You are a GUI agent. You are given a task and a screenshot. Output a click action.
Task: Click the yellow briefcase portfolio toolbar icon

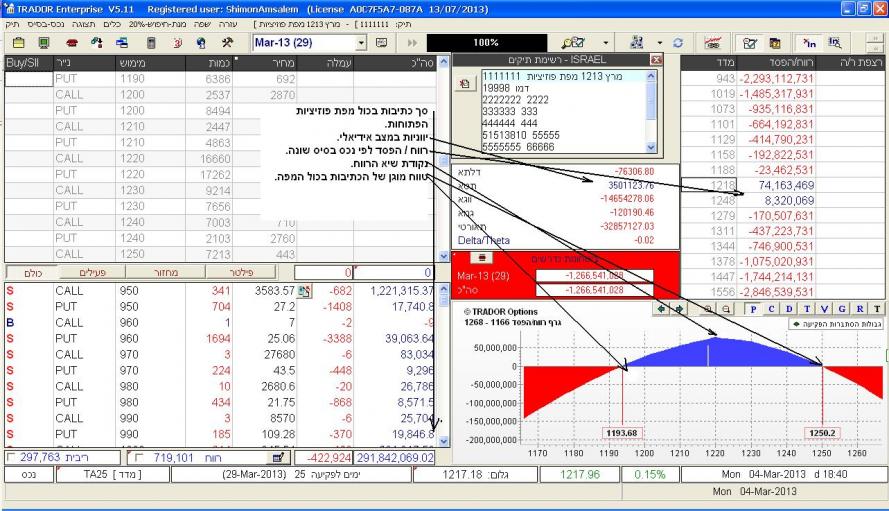[19, 43]
